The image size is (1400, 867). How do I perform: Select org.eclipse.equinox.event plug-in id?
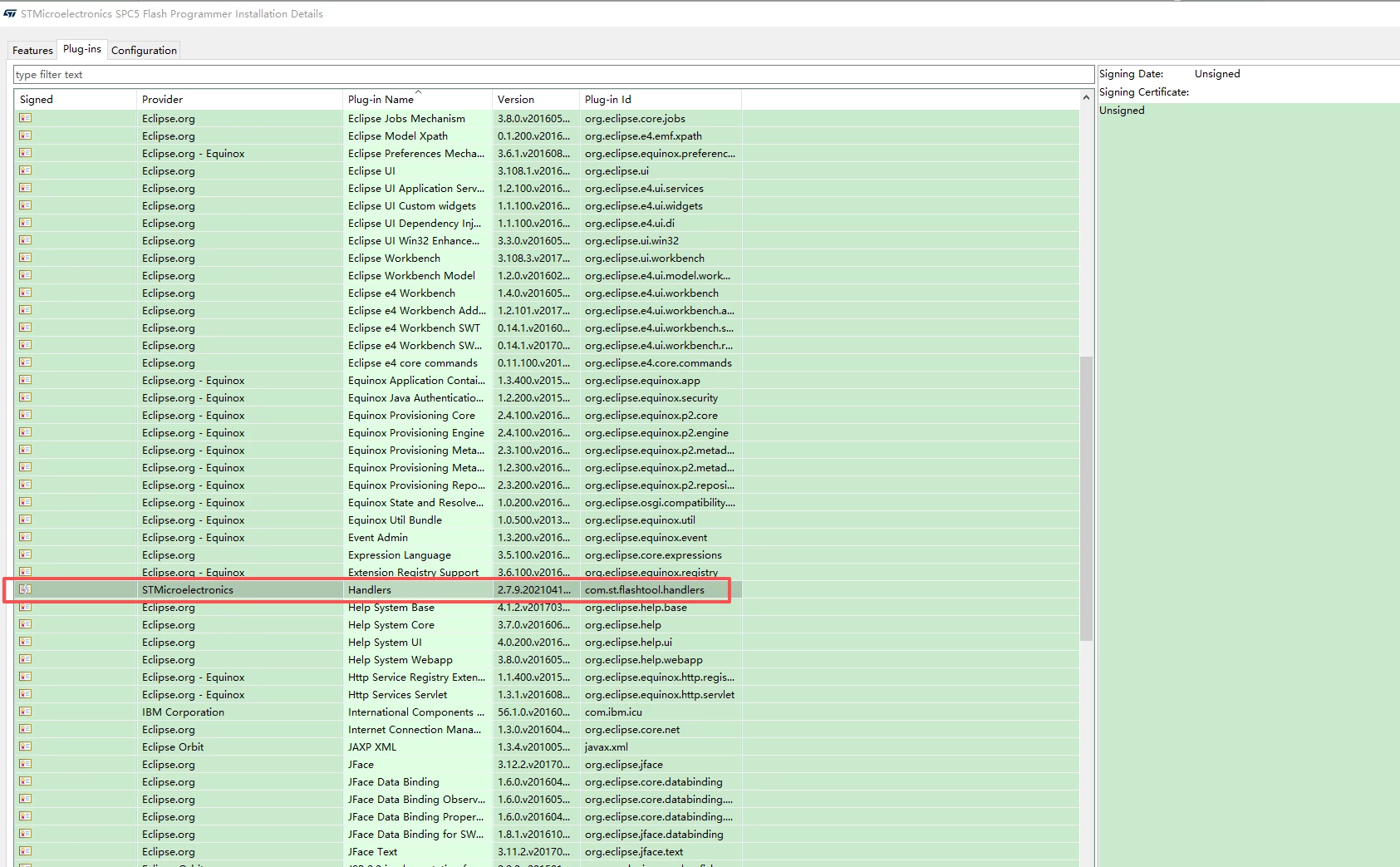(x=646, y=537)
